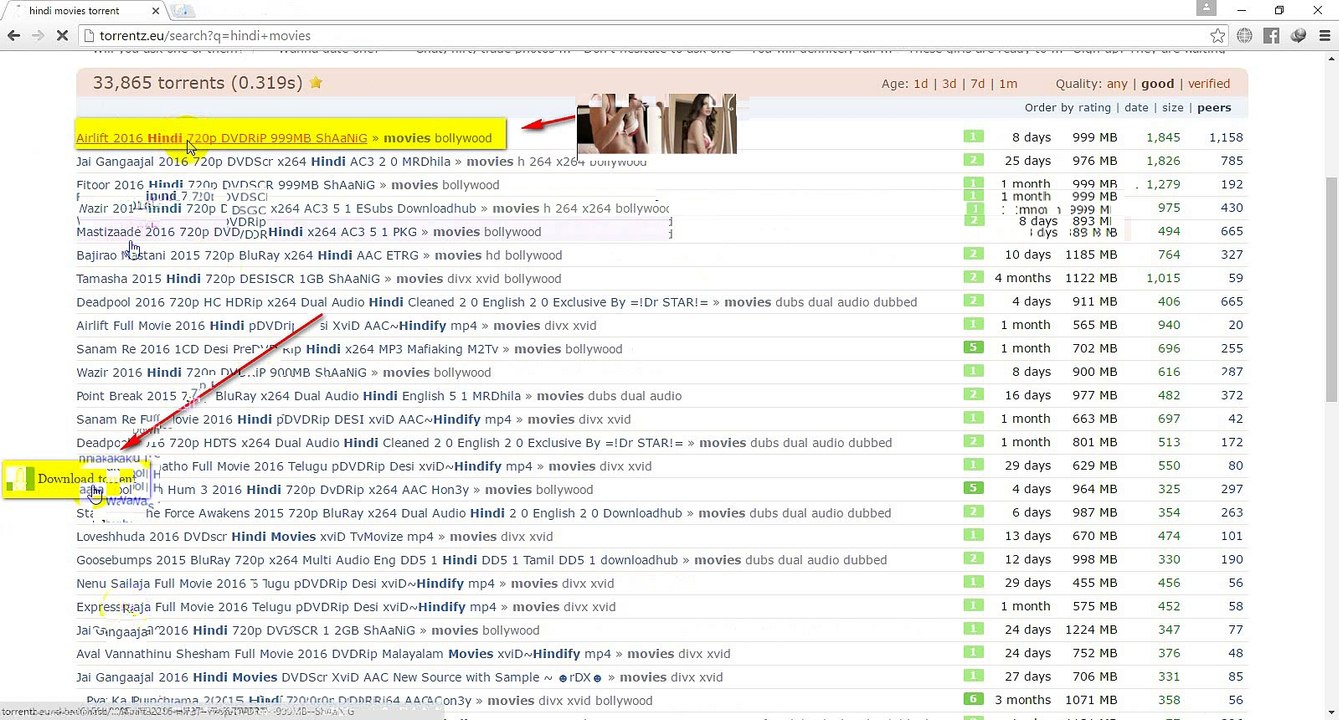The image size is (1339, 720).
Task: Open a new browser tab
Action: point(182,11)
